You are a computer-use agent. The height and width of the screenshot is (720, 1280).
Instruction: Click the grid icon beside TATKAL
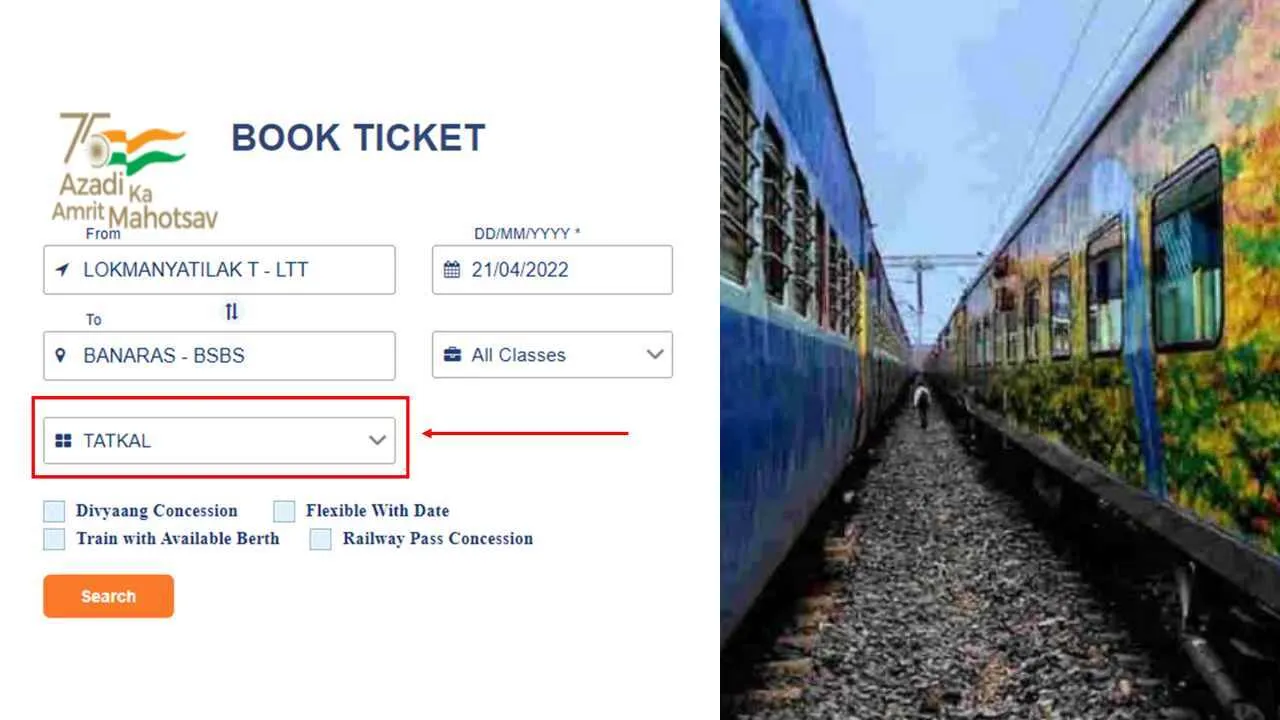[63, 441]
